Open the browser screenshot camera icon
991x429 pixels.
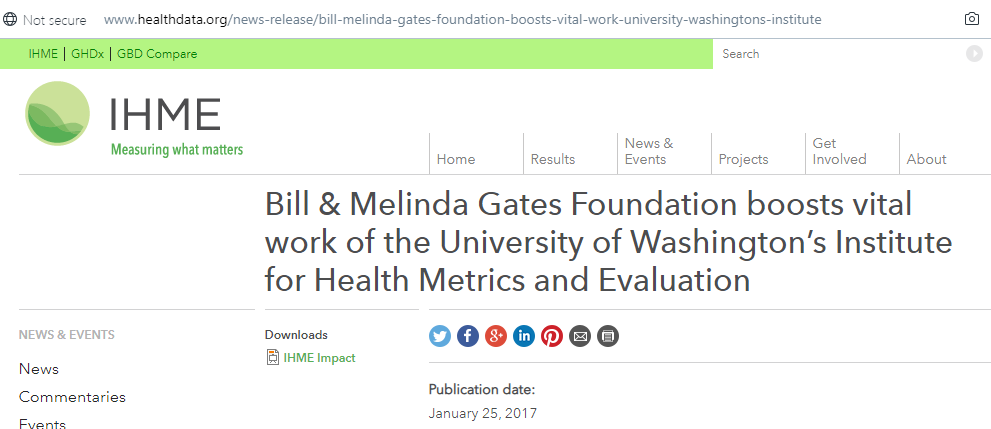[972, 19]
